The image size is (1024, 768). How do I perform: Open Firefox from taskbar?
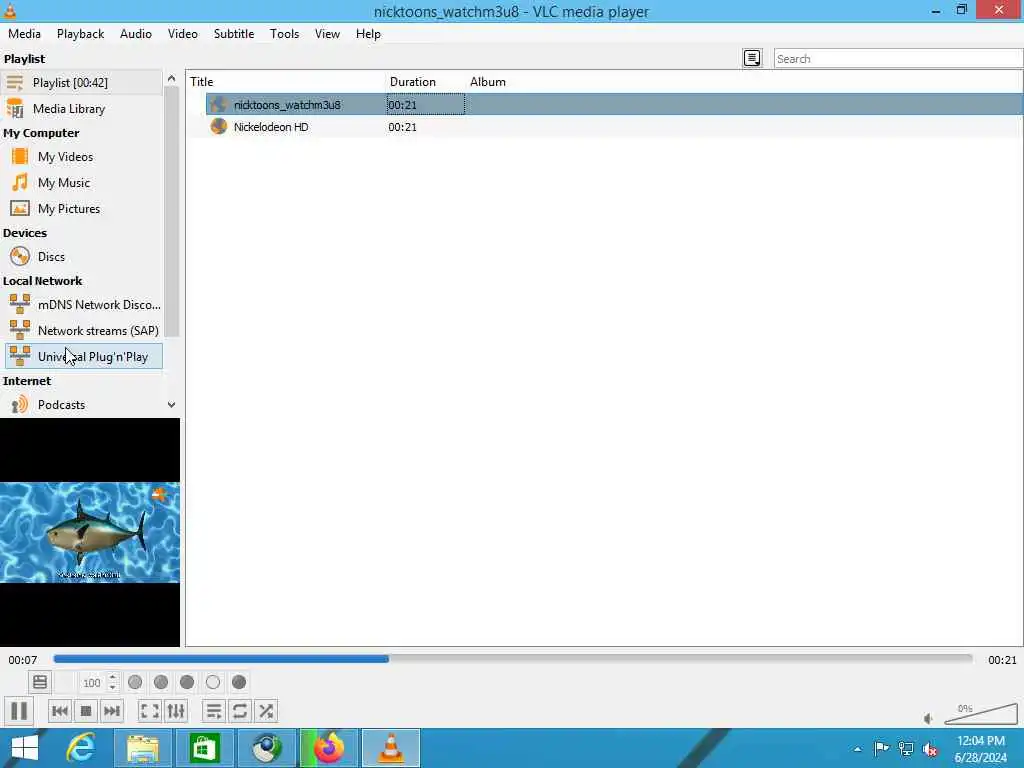(328, 748)
